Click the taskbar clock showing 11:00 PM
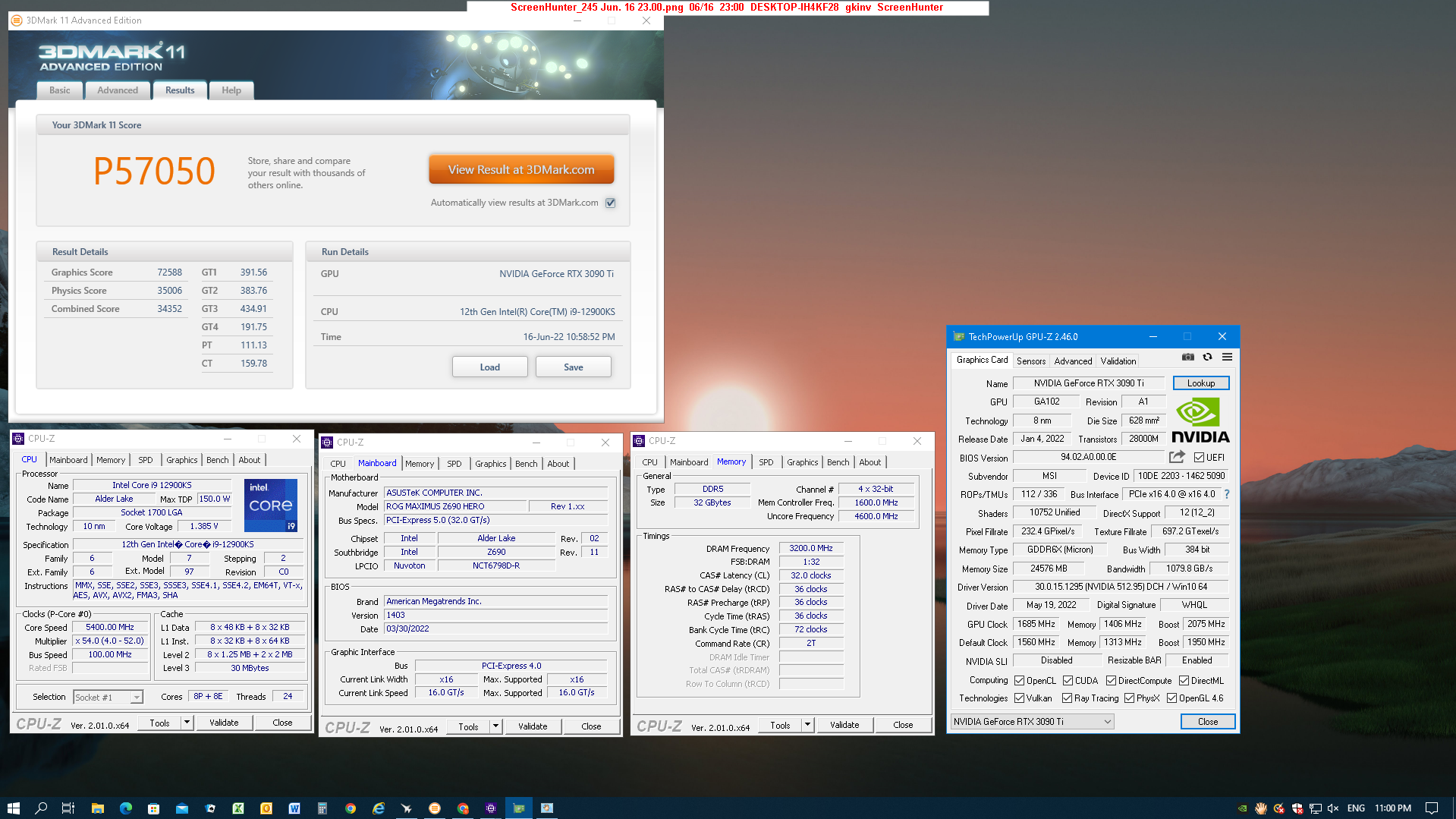The width and height of the screenshot is (1456, 819). tap(1393, 808)
